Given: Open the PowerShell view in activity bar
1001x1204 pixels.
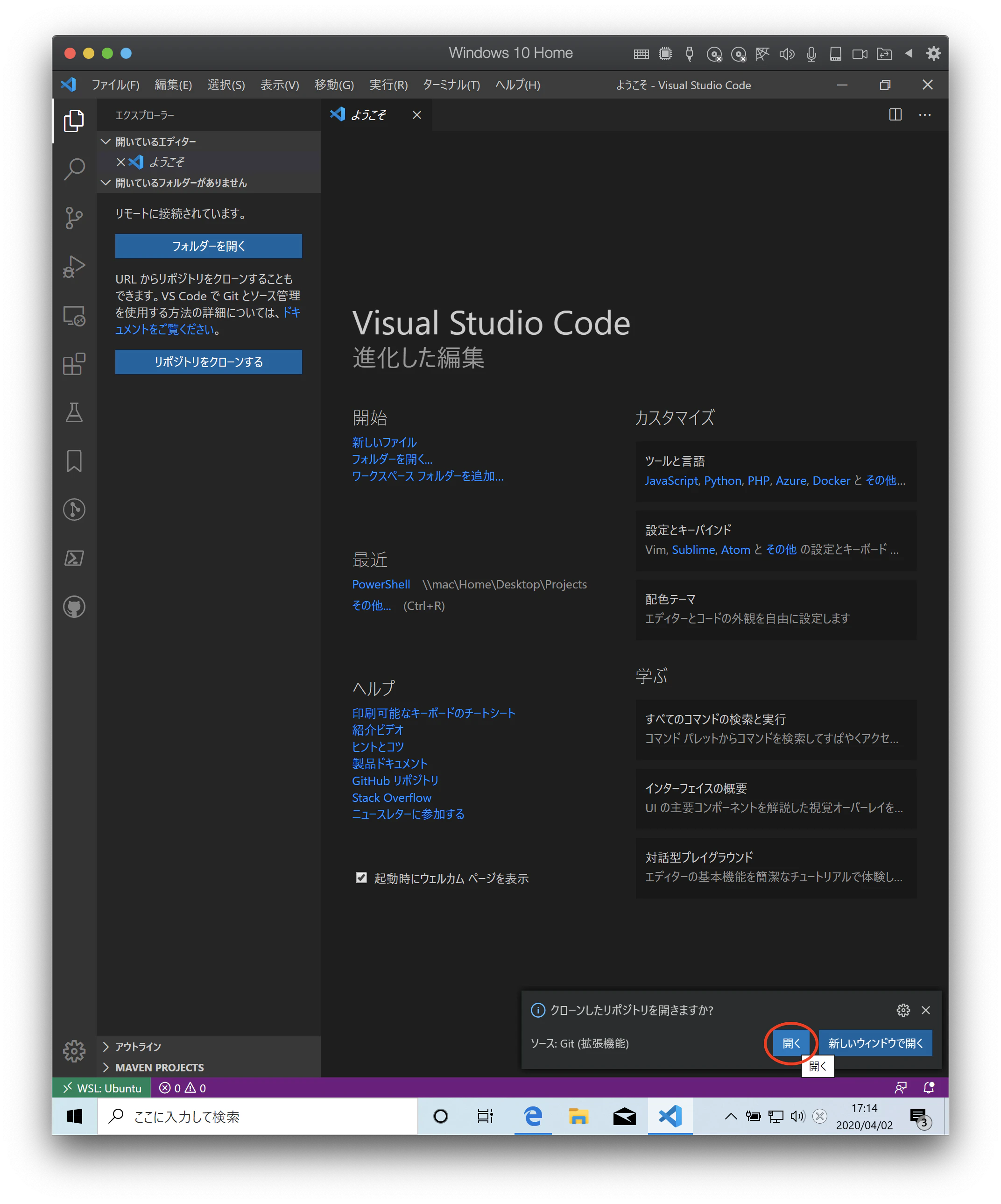Looking at the screenshot, I should [x=74, y=558].
